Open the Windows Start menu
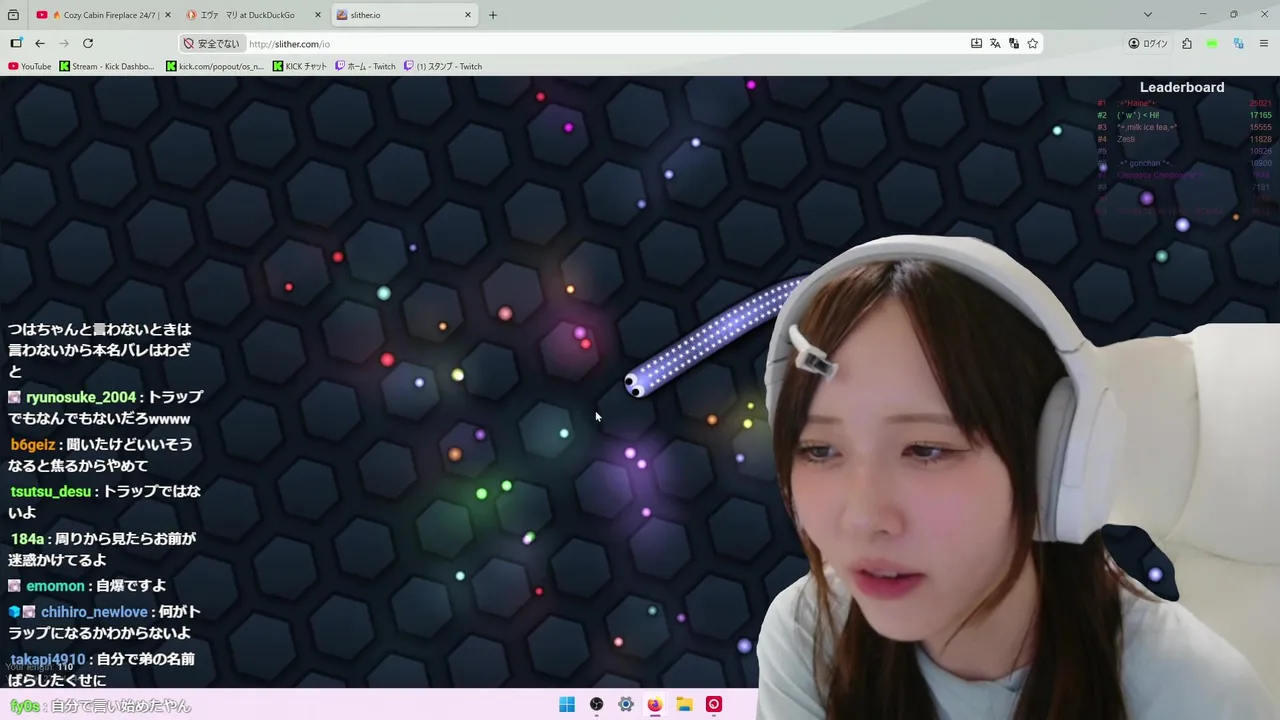 [567, 704]
